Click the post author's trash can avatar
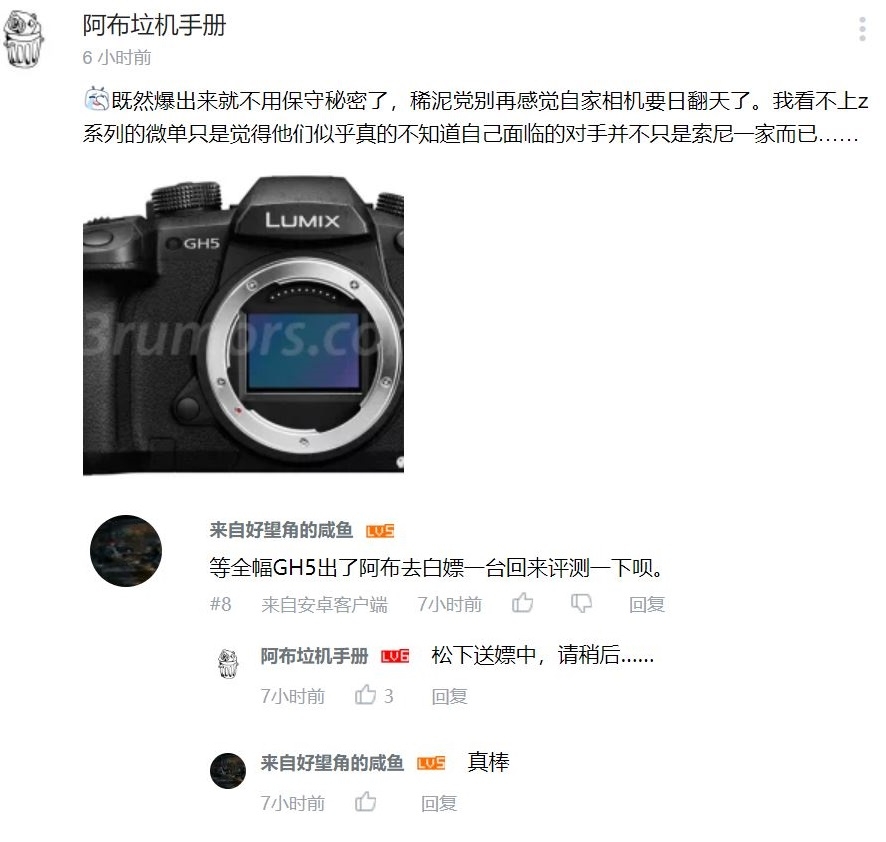886x842 pixels. coord(23,40)
